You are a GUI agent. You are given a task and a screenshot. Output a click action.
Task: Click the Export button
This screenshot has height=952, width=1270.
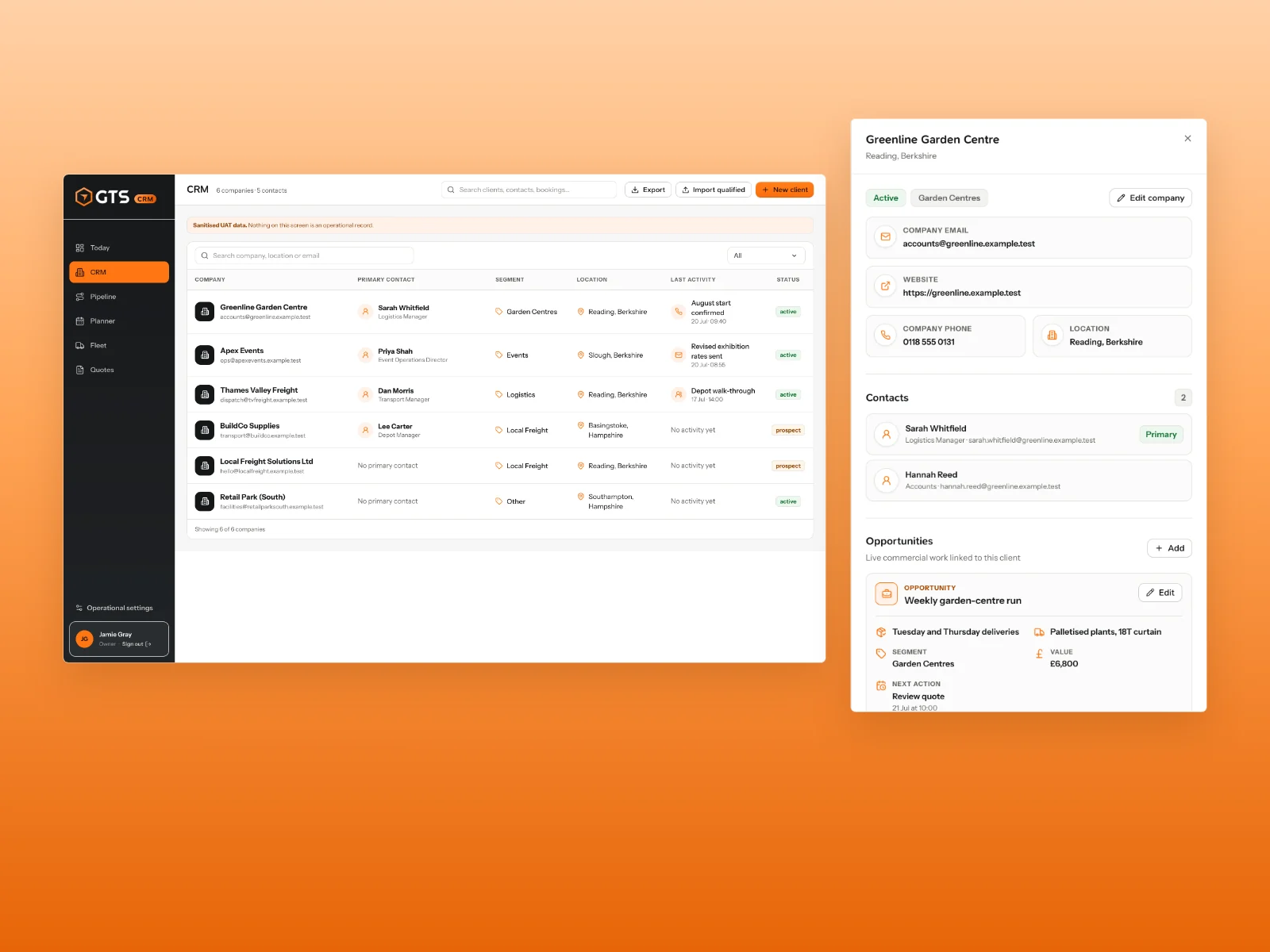point(648,190)
